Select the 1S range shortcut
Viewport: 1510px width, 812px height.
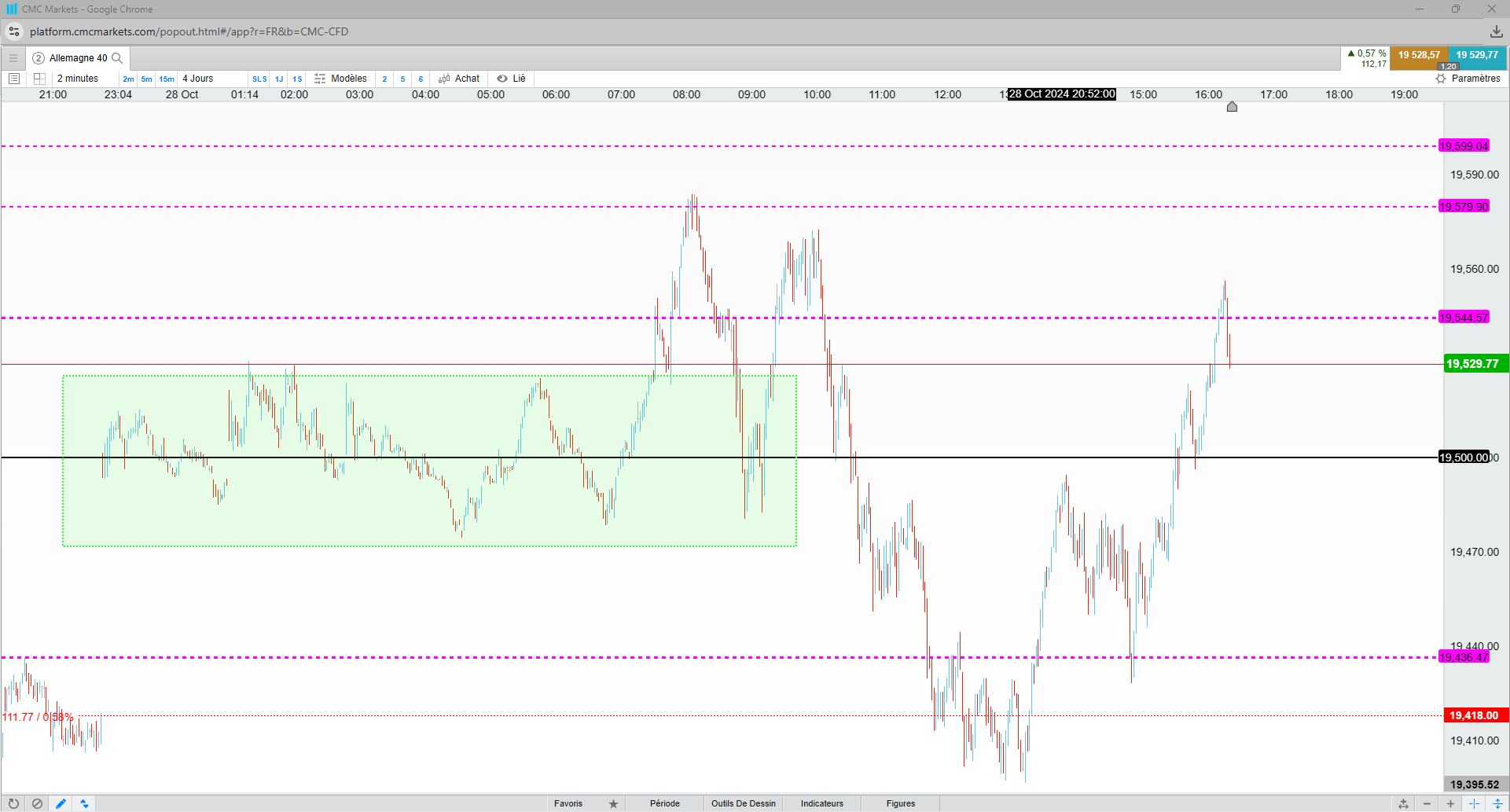(297, 79)
